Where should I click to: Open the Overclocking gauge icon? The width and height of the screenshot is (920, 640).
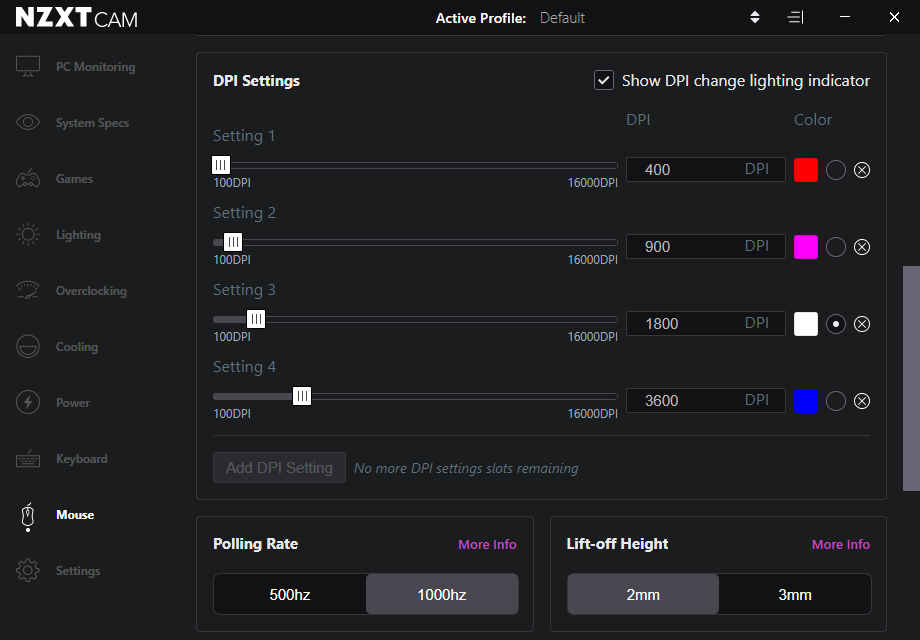click(28, 290)
